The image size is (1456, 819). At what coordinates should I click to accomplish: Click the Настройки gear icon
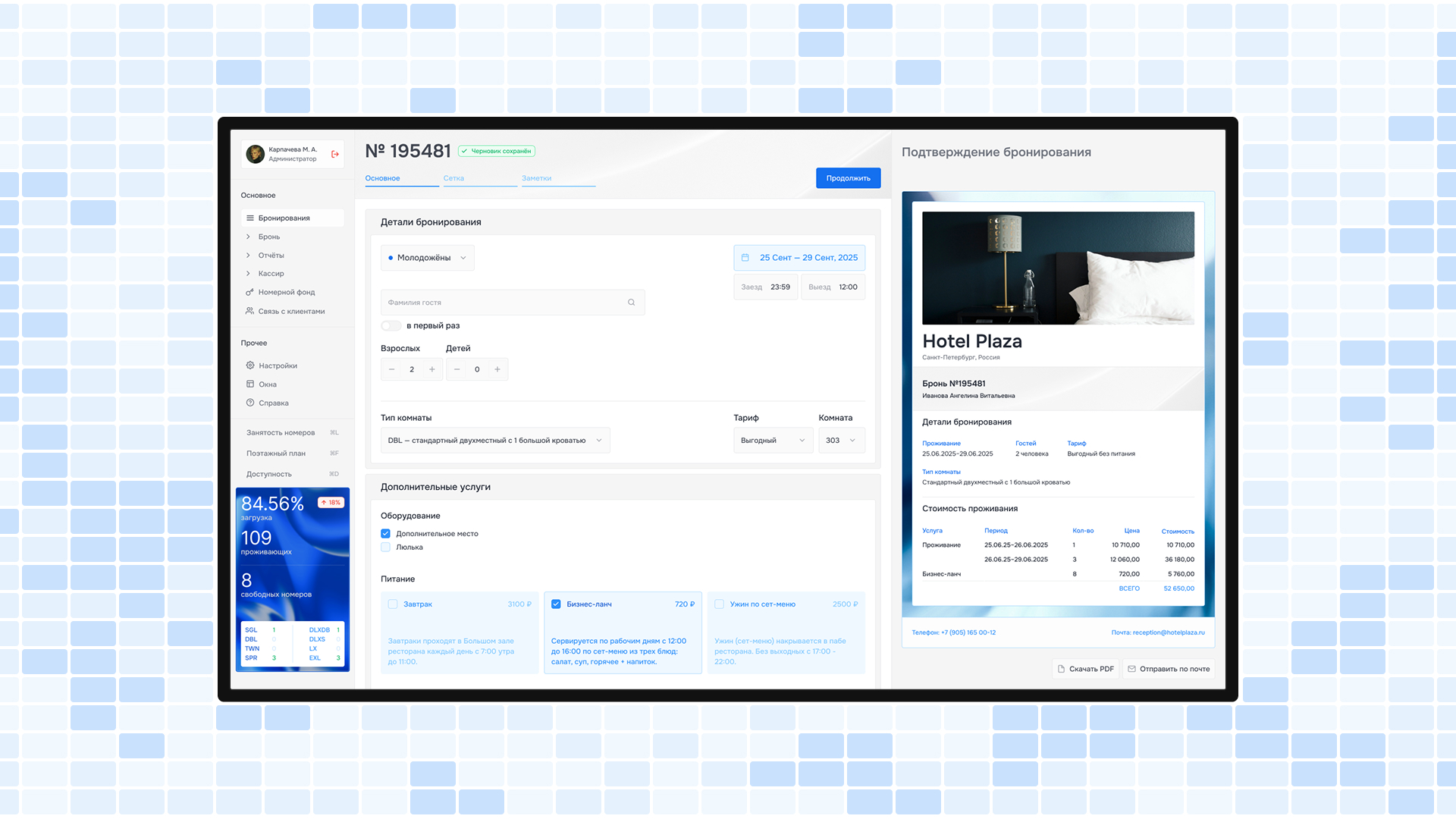pyautogui.click(x=250, y=366)
